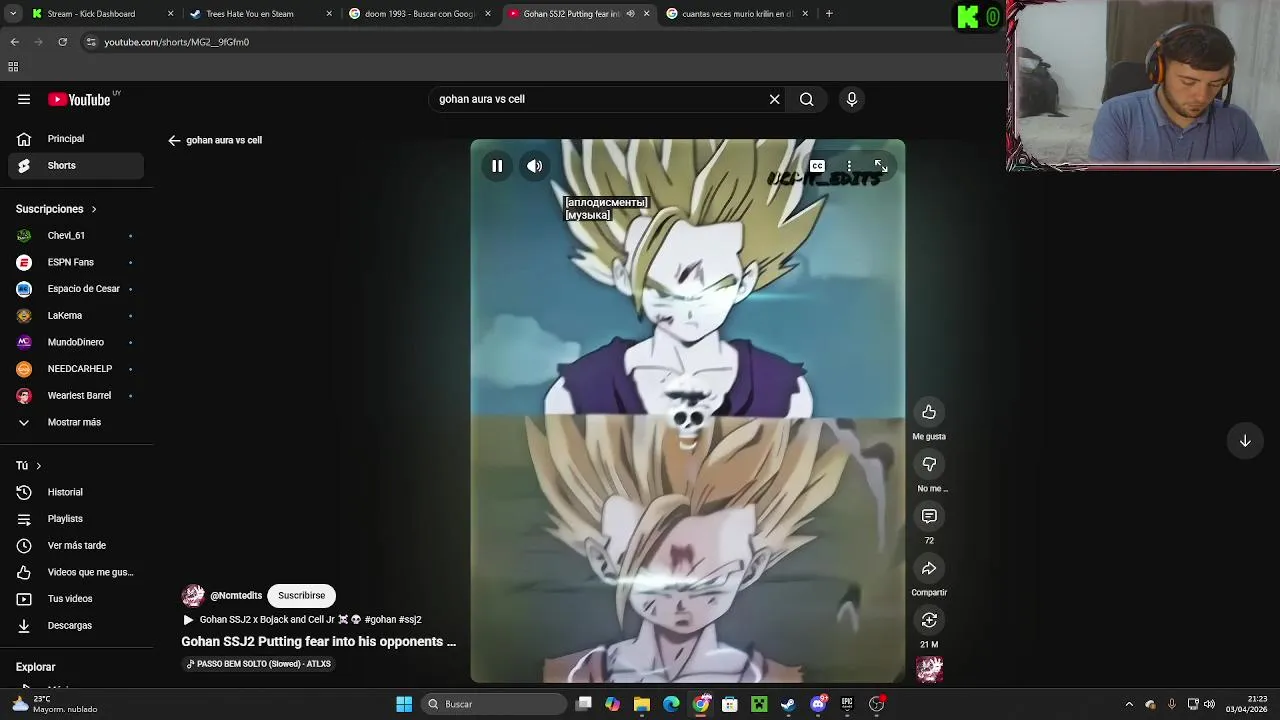The image size is (1280, 720).
Task: Open the NEEDCARHELP channel
Action: pos(76,369)
